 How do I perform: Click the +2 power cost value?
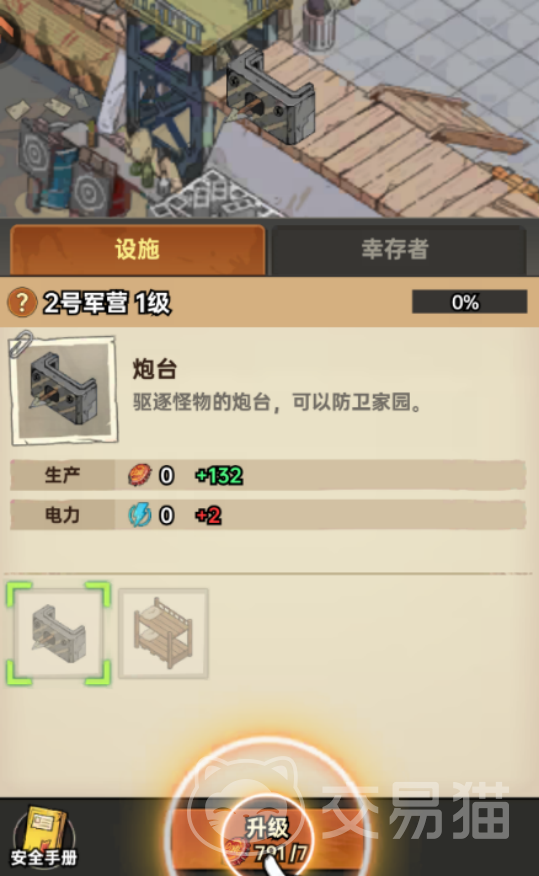tap(208, 515)
